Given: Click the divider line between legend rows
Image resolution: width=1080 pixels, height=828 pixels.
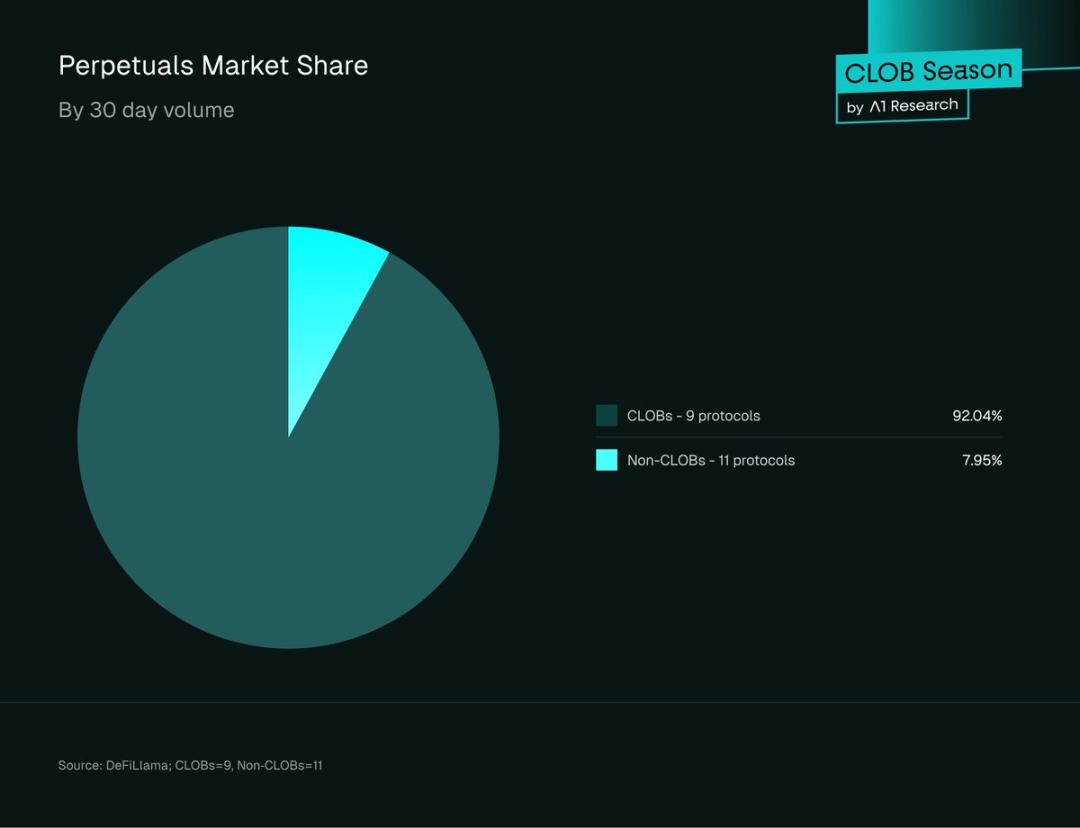Looking at the screenshot, I should click(x=798, y=438).
